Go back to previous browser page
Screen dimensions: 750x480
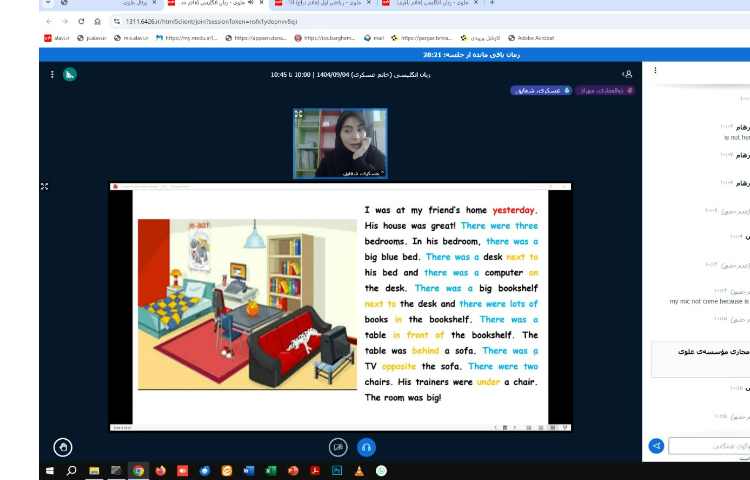[x=49, y=21]
